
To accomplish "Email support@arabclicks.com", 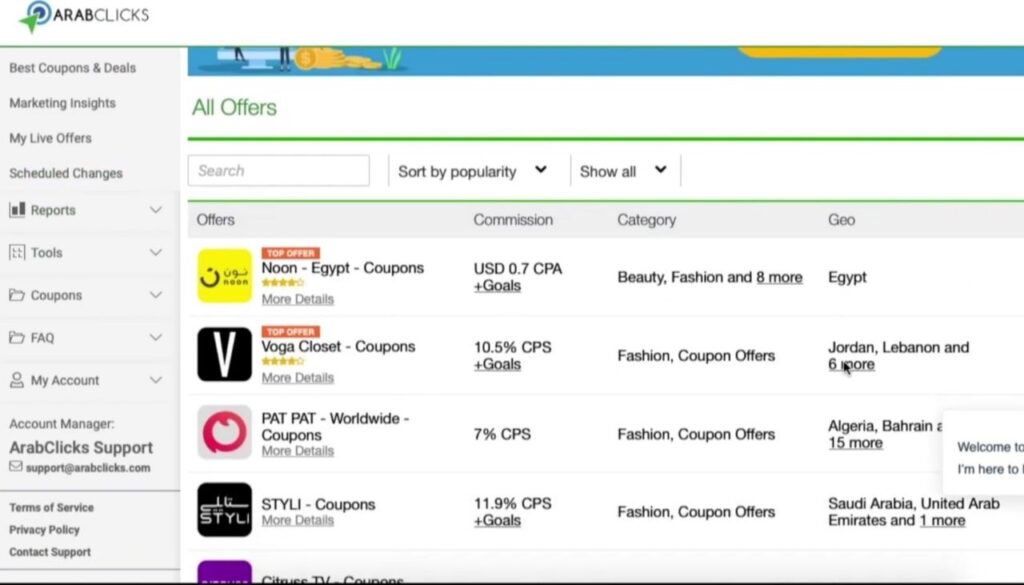I will (x=88, y=467).
